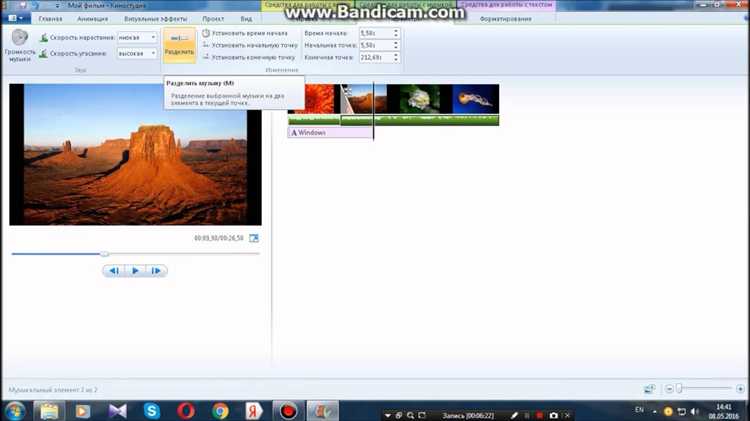Viewport: 750px width, 421px height.
Task: Open the View (Вид) ribbon tab
Action: pos(246,19)
